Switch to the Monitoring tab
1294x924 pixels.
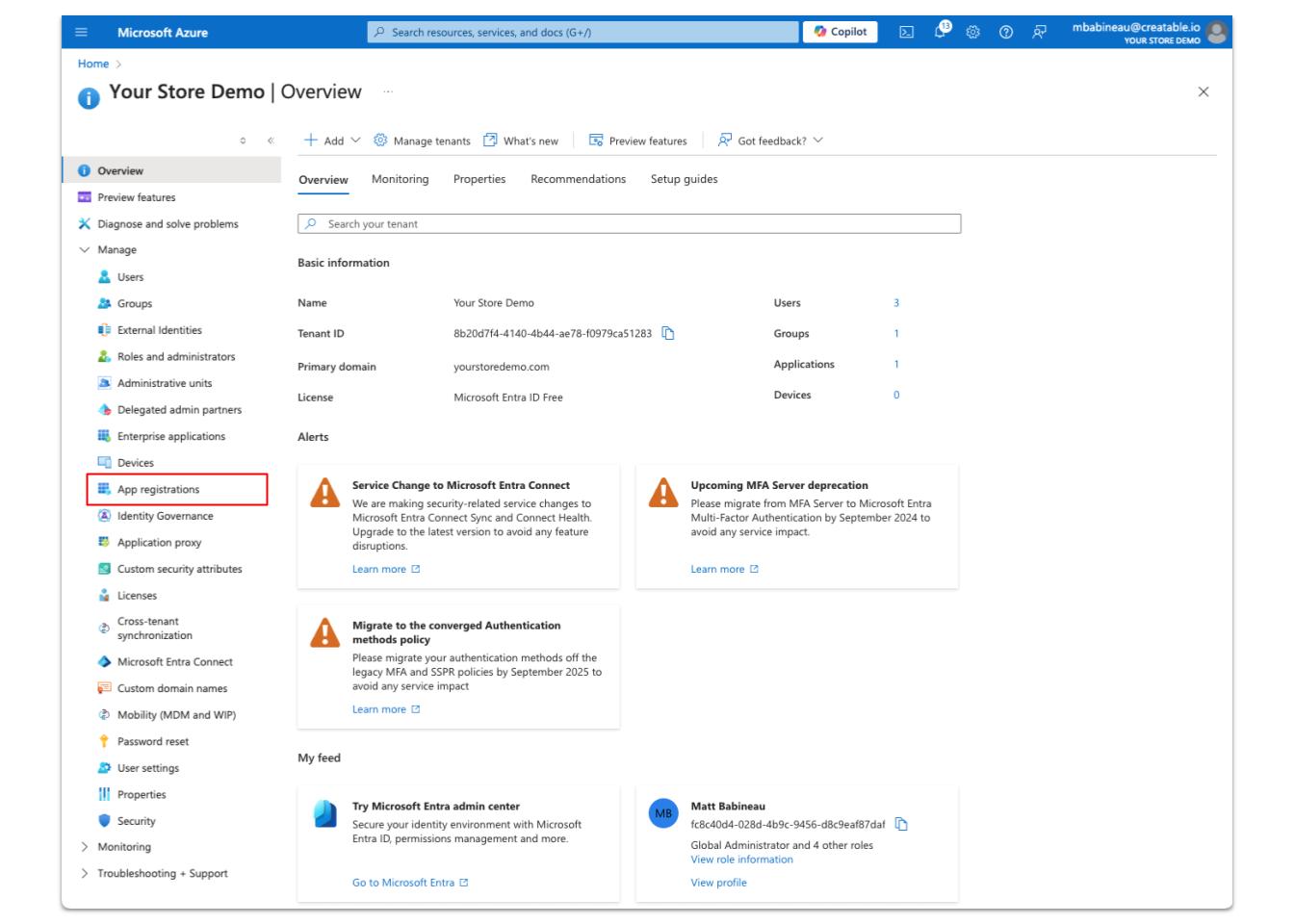pos(400,180)
